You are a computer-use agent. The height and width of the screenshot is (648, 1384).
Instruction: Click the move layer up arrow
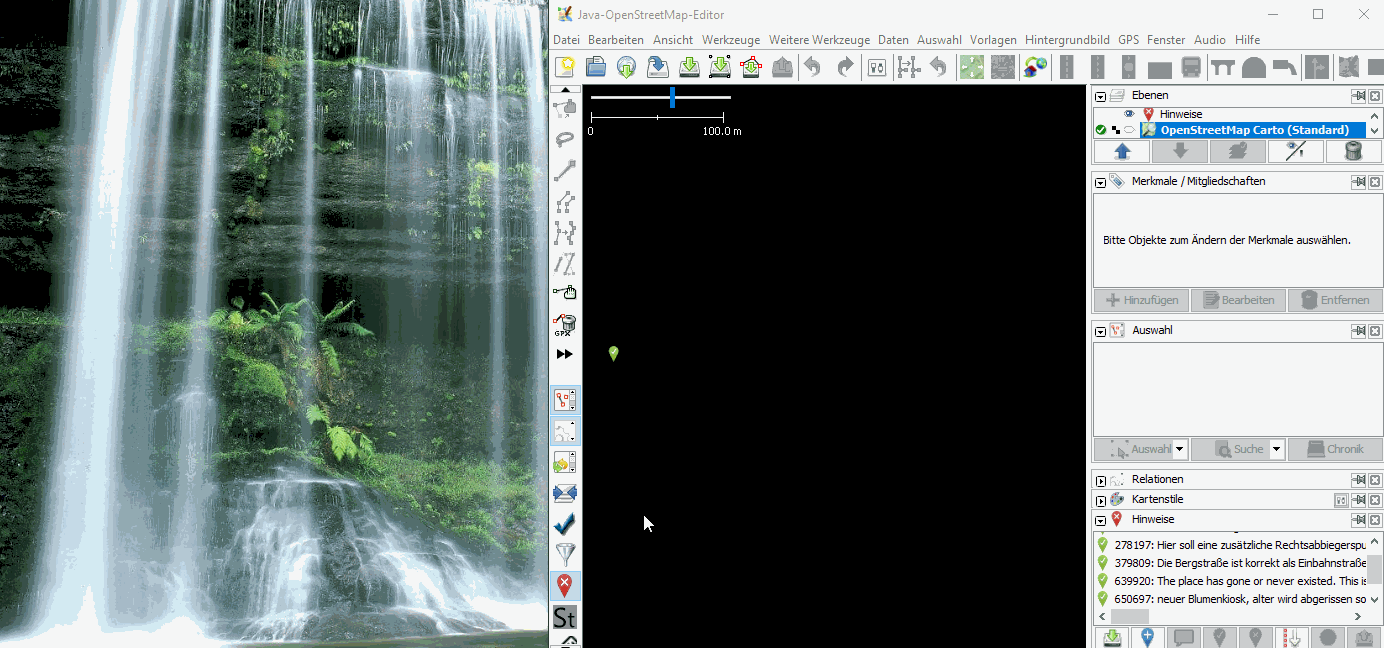pyautogui.click(x=1122, y=151)
